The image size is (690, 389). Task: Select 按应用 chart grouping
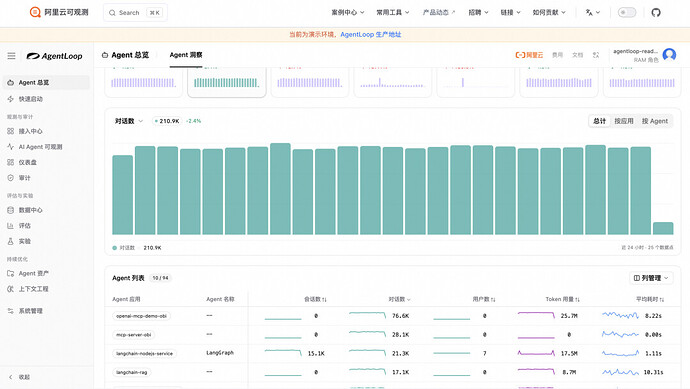click(x=624, y=121)
